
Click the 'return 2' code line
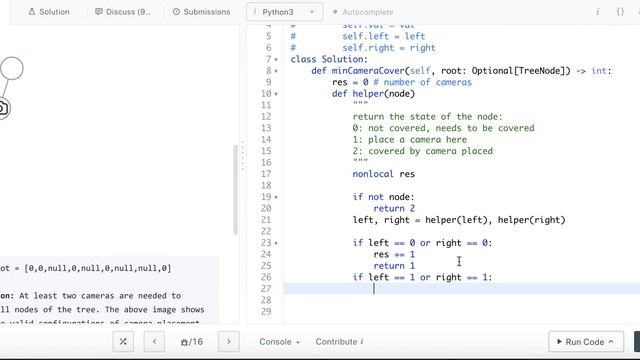tap(394, 208)
